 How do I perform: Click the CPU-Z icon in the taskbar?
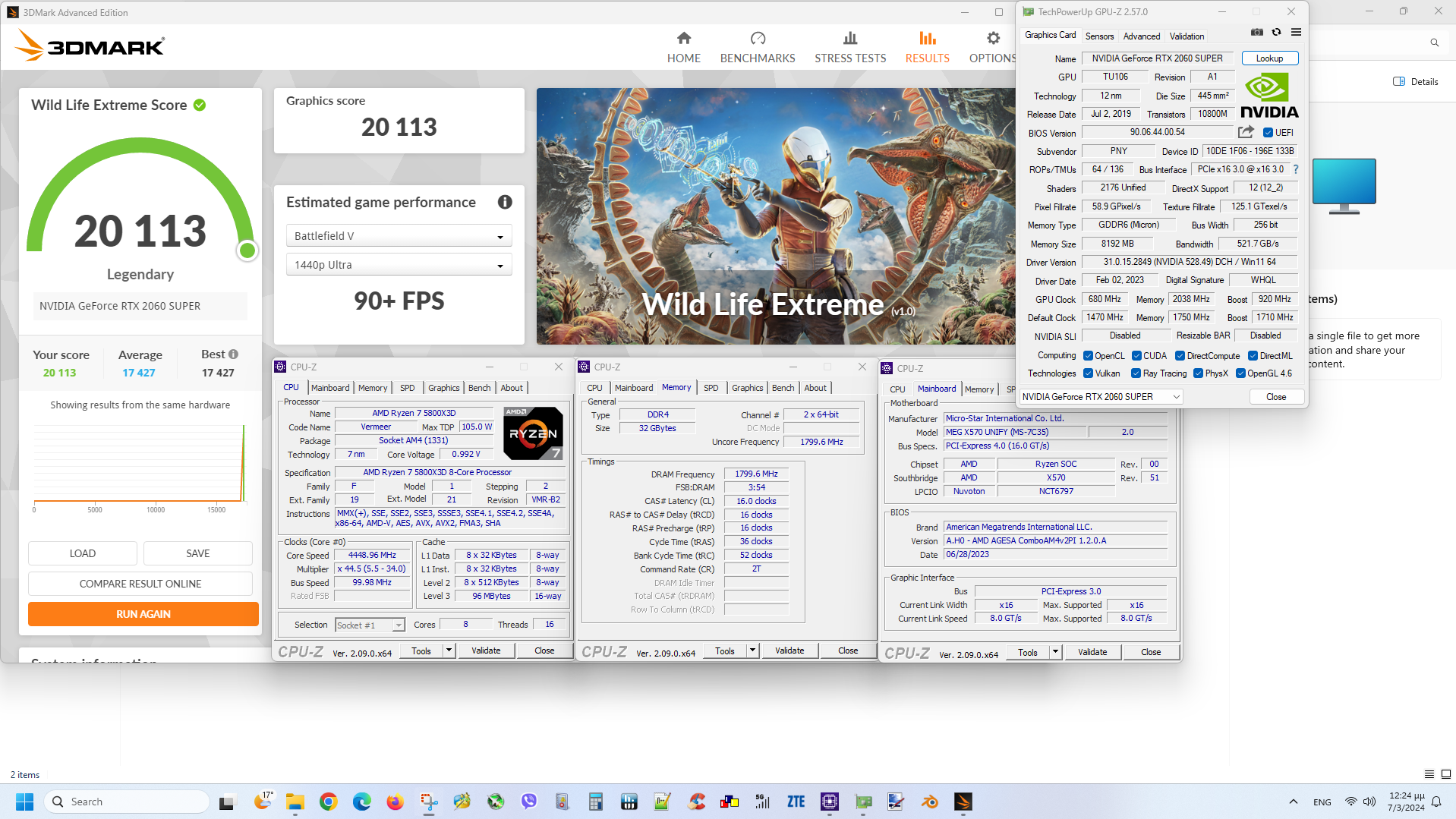pyautogui.click(x=829, y=802)
